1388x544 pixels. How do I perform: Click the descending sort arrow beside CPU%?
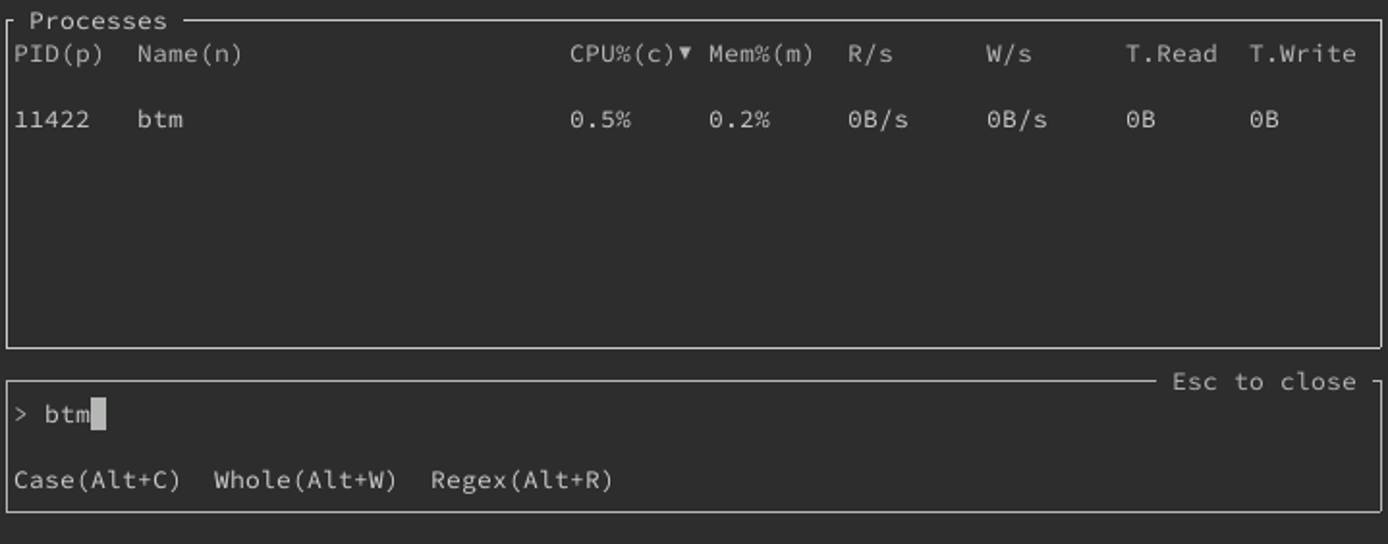tap(685, 53)
